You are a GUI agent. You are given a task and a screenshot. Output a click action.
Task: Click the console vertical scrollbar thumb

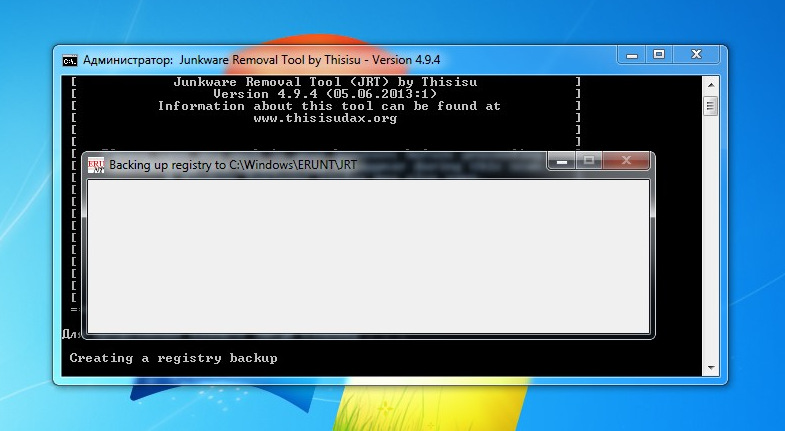click(x=711, y=106)
